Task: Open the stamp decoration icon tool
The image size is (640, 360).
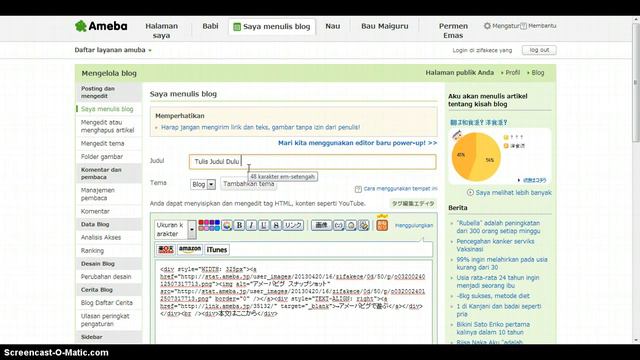Action: (x=364, y=225)
